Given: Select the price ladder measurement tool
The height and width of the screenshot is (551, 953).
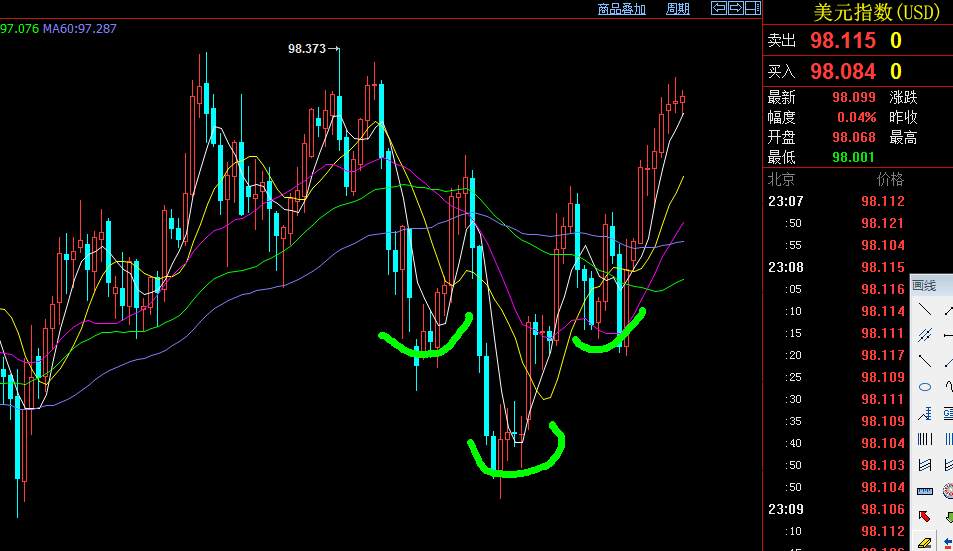Looking at the screenshot, I should 924,413.
